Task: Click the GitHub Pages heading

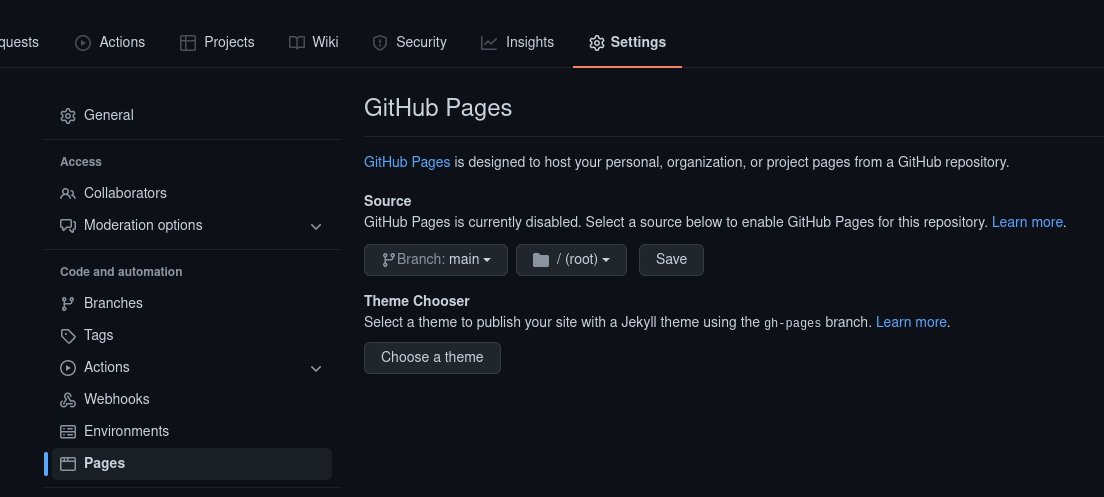Action: point(438,108)
